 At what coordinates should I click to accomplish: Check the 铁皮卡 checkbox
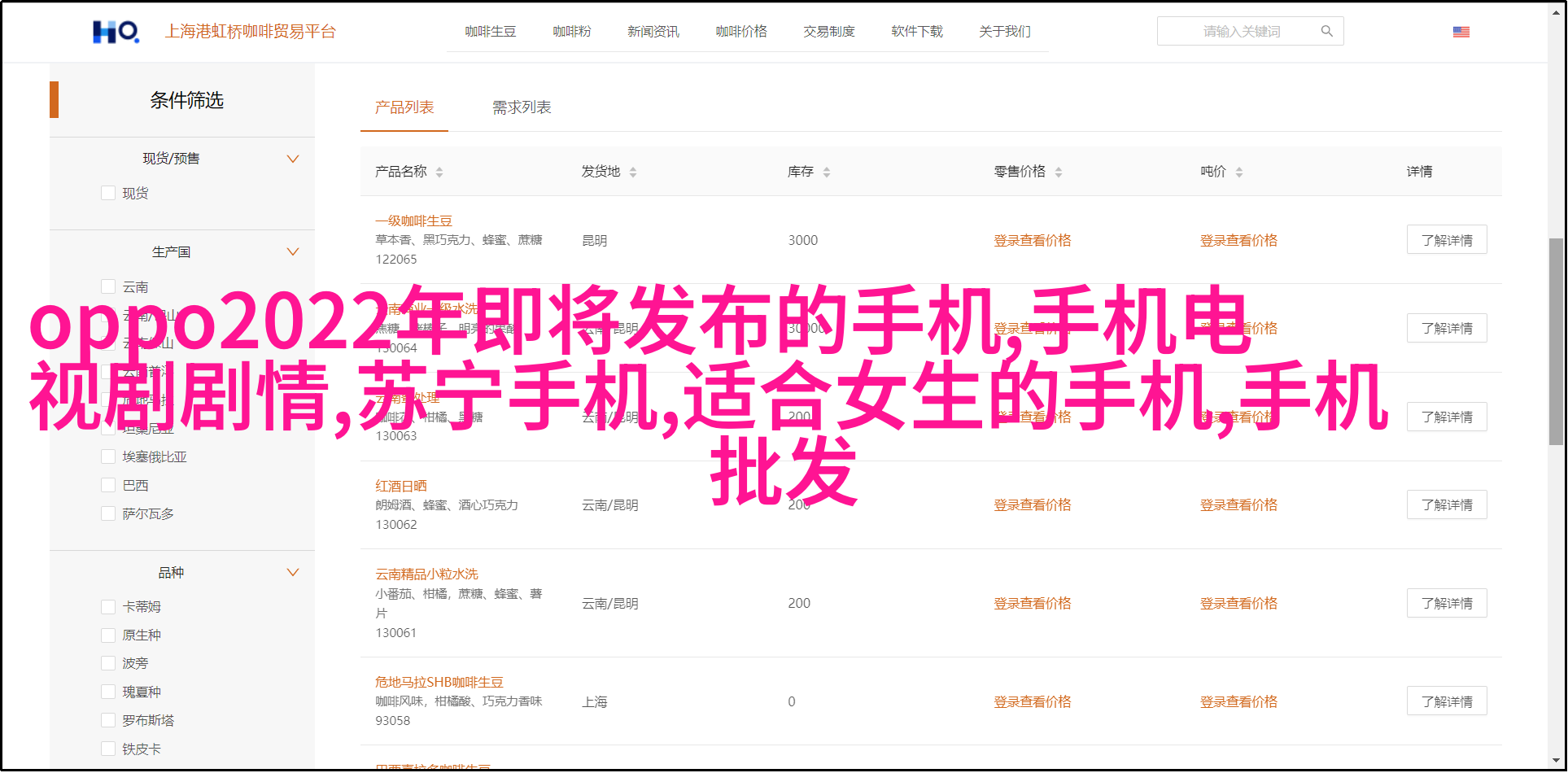coord(108,749)
